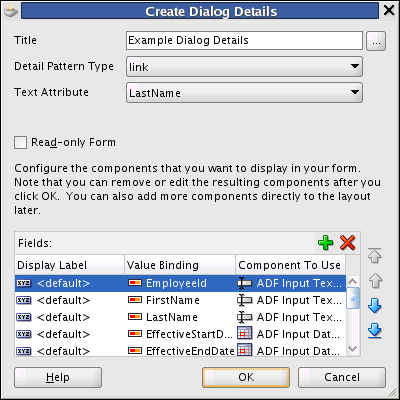Click binding icon beside EffectiveEndDate
The height and width of the screenshot is (400, 400).
tap(135, 351)
